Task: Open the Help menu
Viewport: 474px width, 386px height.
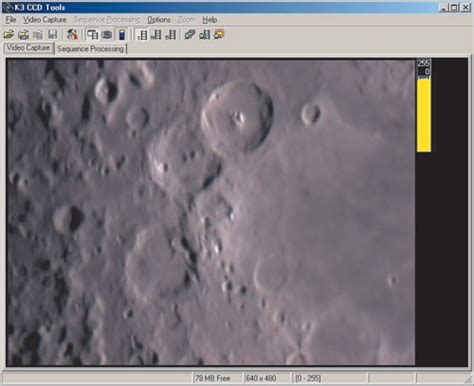Action: click(x=210, y=20)
